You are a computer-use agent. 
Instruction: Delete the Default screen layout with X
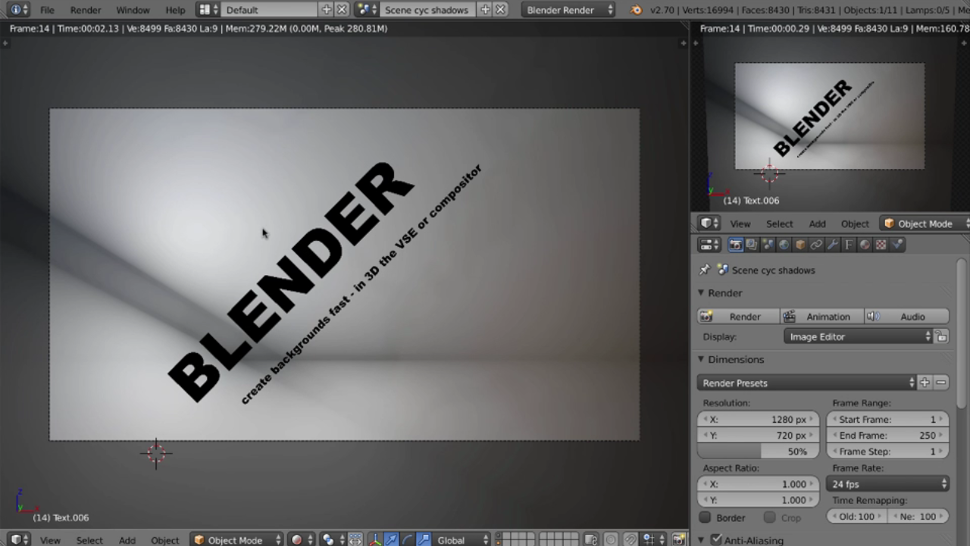click(x=341, y=10)
